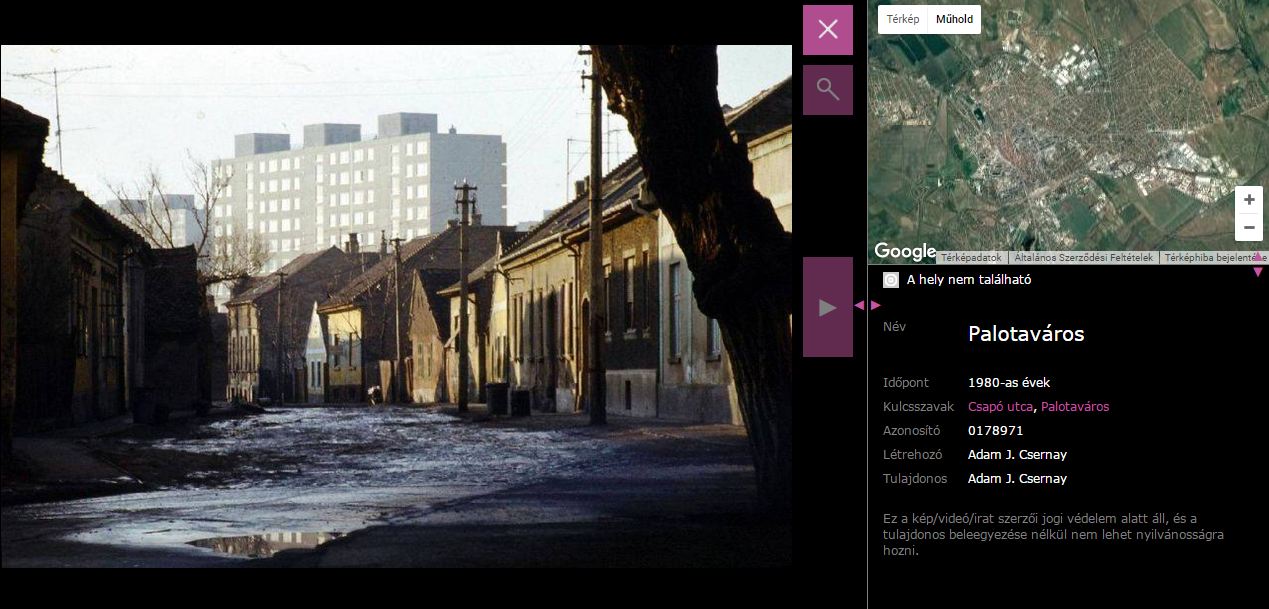Select the Műhold satellite view tab
The width and height of the screenshot is (1269, 609).
pyautogui.click(x=954, y=19)
